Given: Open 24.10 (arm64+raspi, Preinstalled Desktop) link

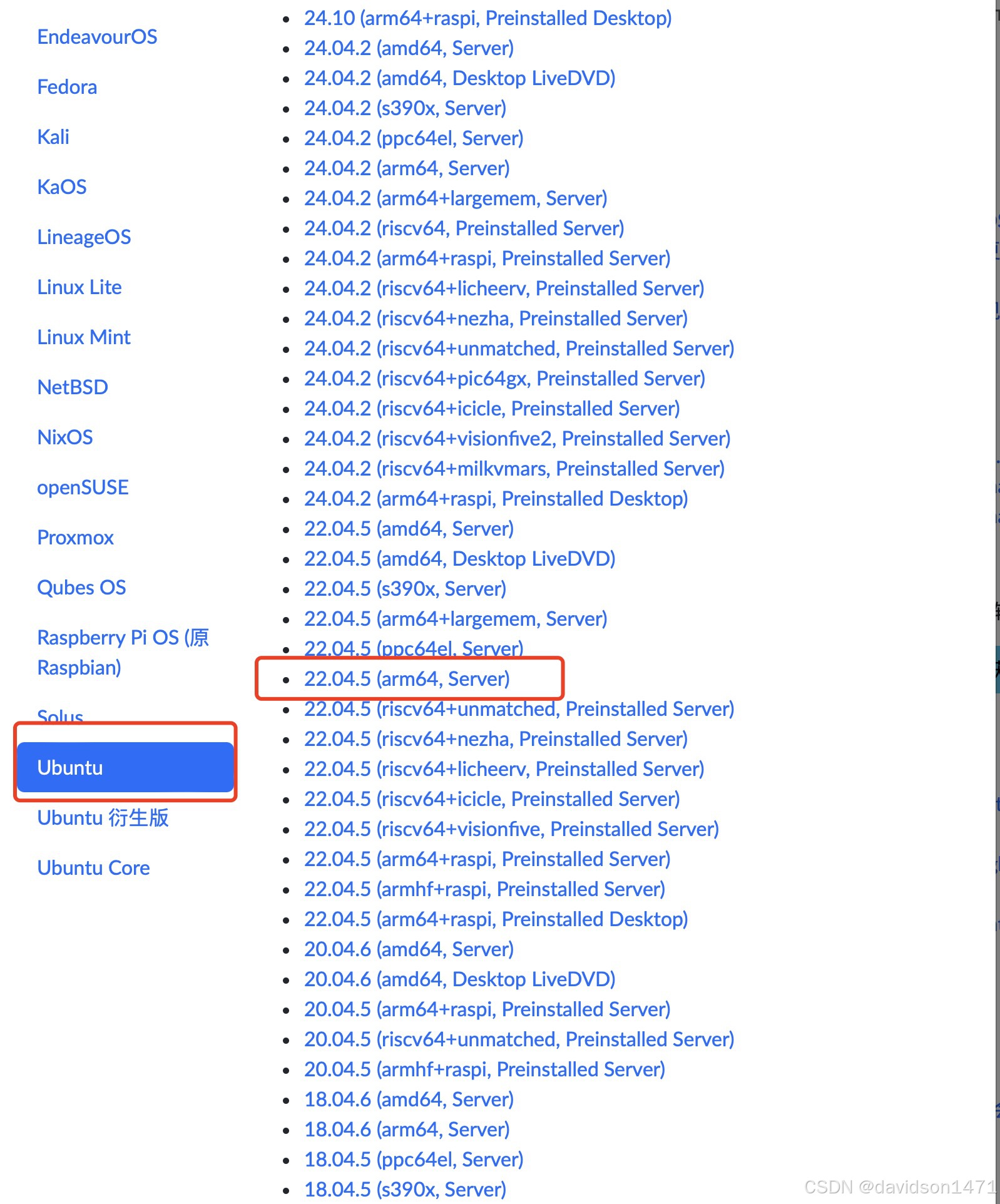Looking at the screenshot, I should coord(488,18).
